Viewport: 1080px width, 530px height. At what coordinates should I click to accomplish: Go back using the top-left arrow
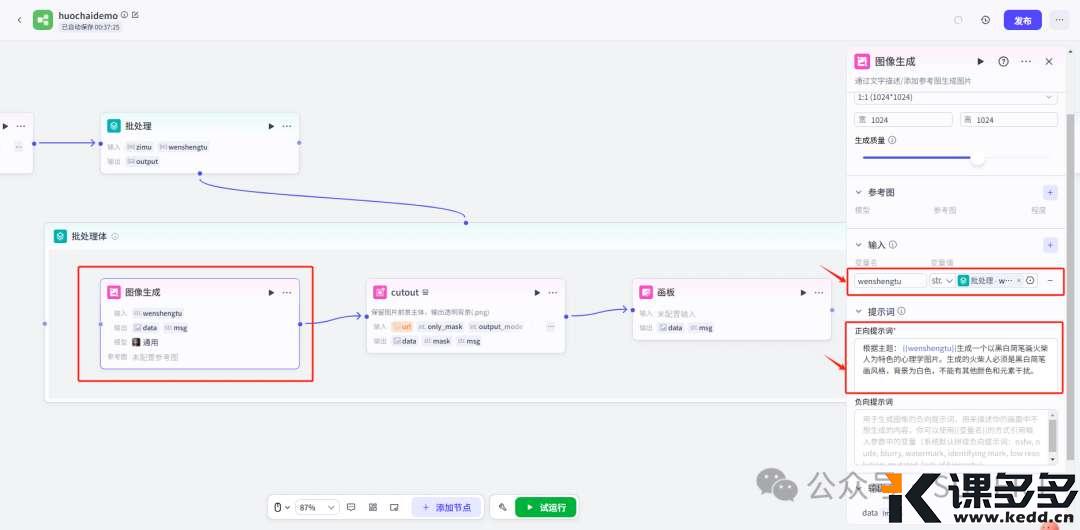click(19, 20)
